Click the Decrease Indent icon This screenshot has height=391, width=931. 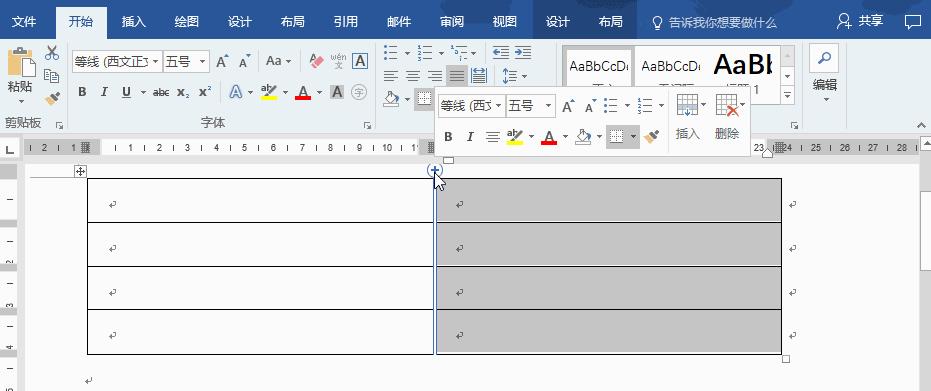point(501,52)
